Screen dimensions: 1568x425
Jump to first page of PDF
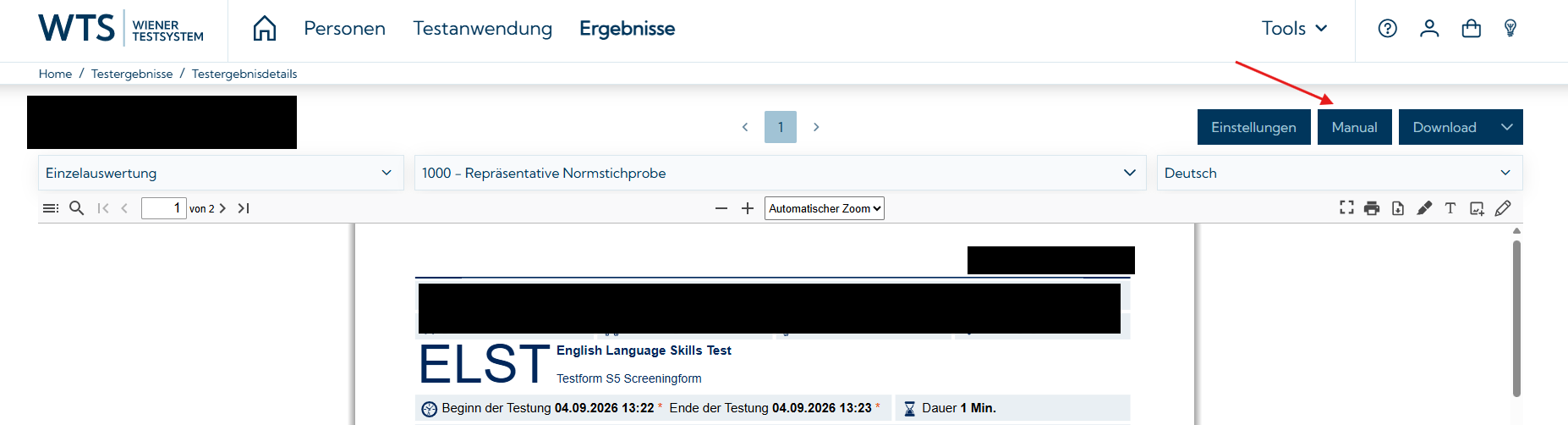click(x=103, y=208)
